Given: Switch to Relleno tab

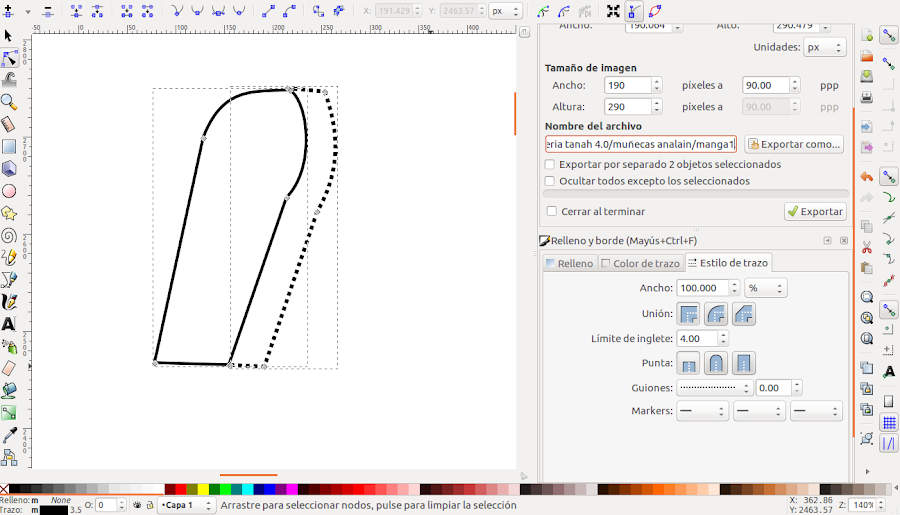Looking at the screenshot, I should [569, 264].
